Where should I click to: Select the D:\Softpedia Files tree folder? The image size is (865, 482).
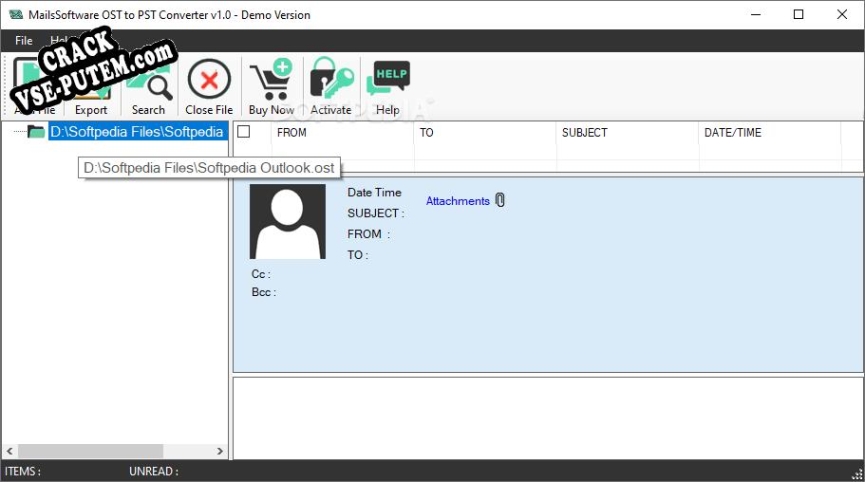(x=137, y=132)
